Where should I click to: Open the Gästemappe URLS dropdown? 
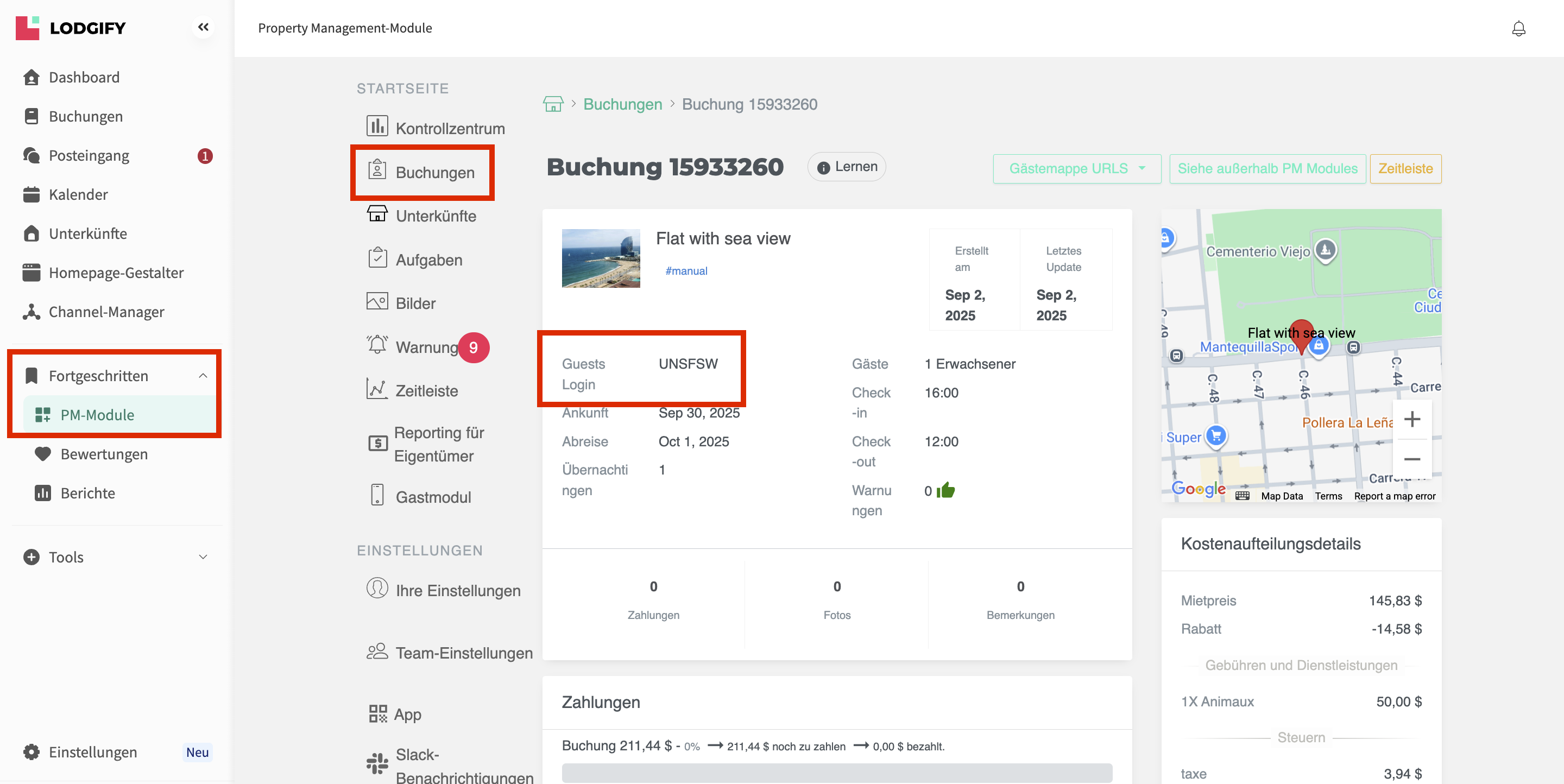(1076, 169)
